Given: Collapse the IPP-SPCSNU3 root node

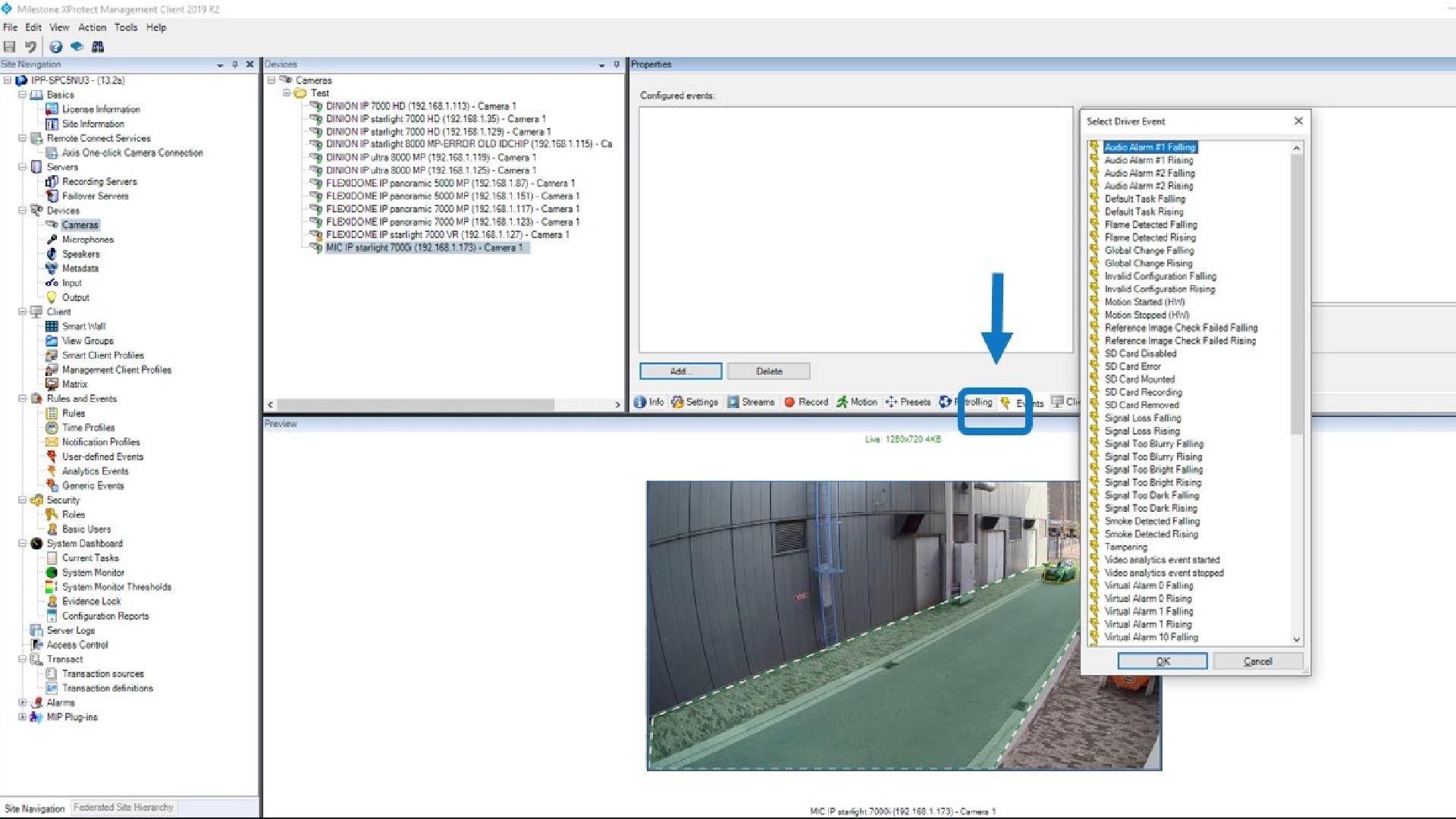Looking at the screenshot, I should coord(8,80).
